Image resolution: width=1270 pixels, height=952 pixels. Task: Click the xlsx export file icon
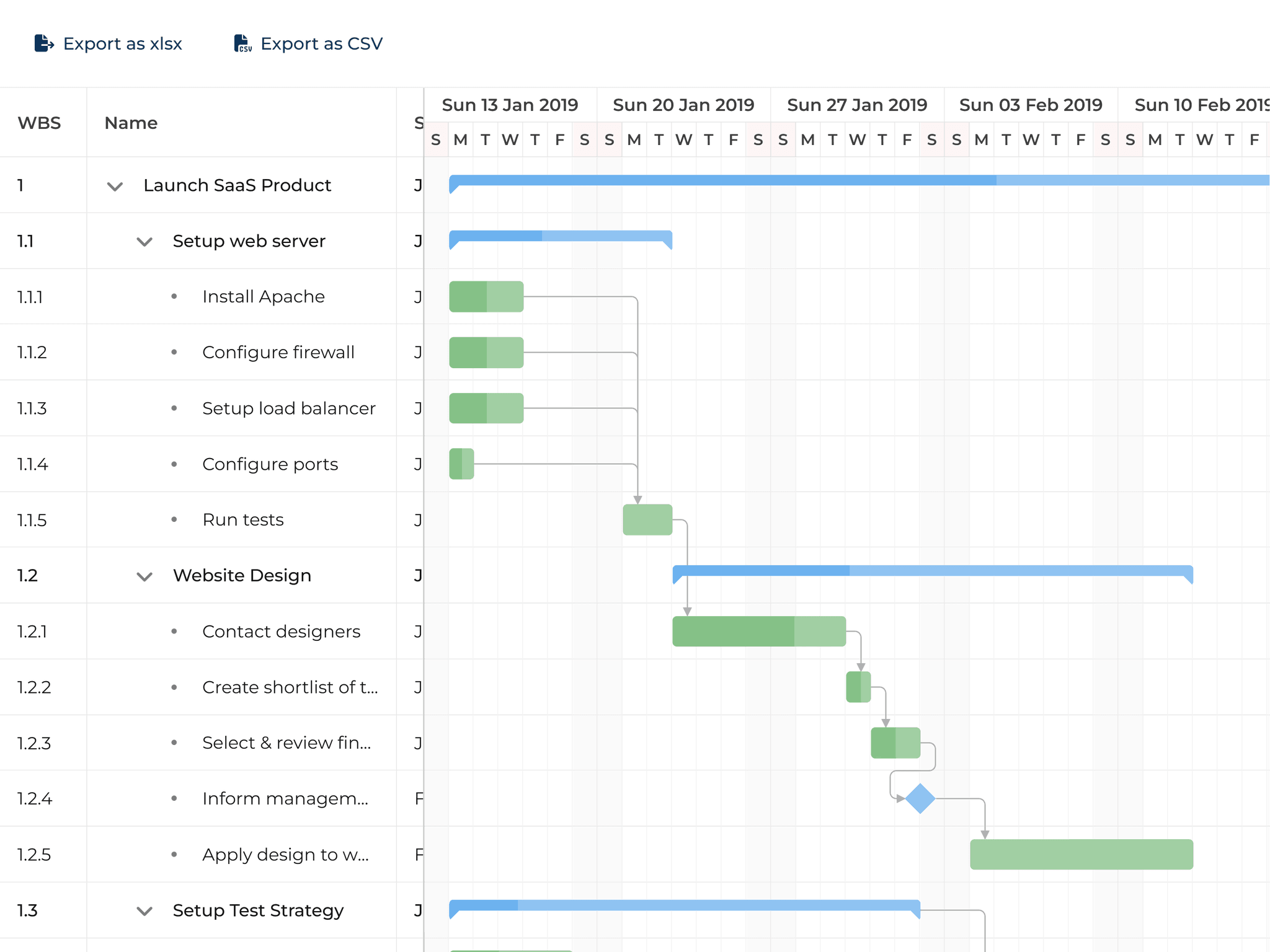(43, 43)
